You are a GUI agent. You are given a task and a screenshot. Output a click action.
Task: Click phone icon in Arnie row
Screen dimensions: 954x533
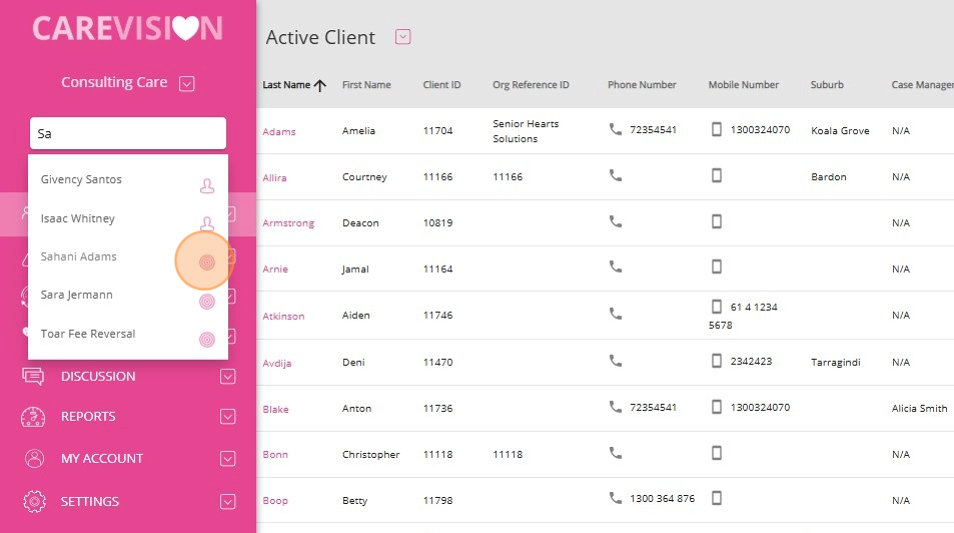pos(616,266)
